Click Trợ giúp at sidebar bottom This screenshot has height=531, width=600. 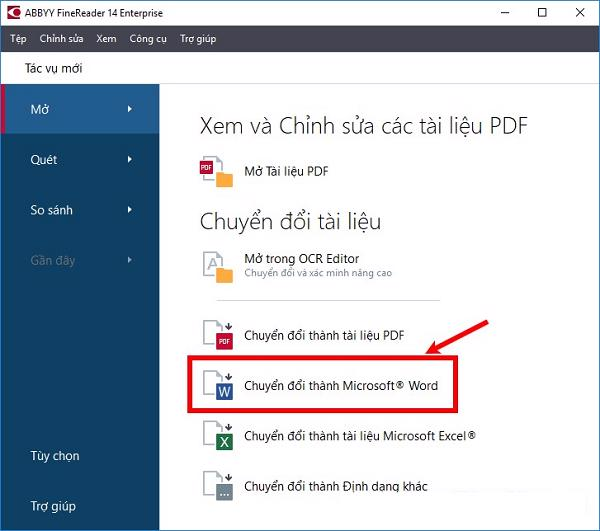(53, 506)
